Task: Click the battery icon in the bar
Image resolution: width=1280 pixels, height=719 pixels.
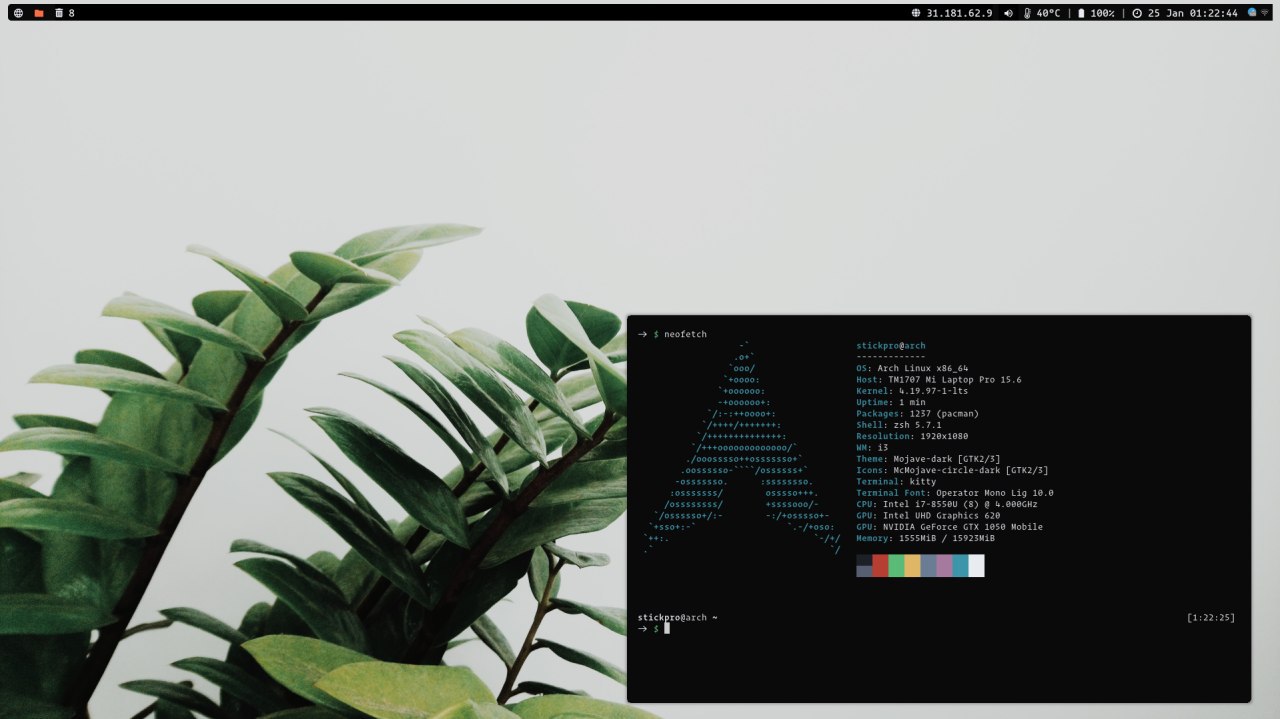Action: (x=1081, y=13)
